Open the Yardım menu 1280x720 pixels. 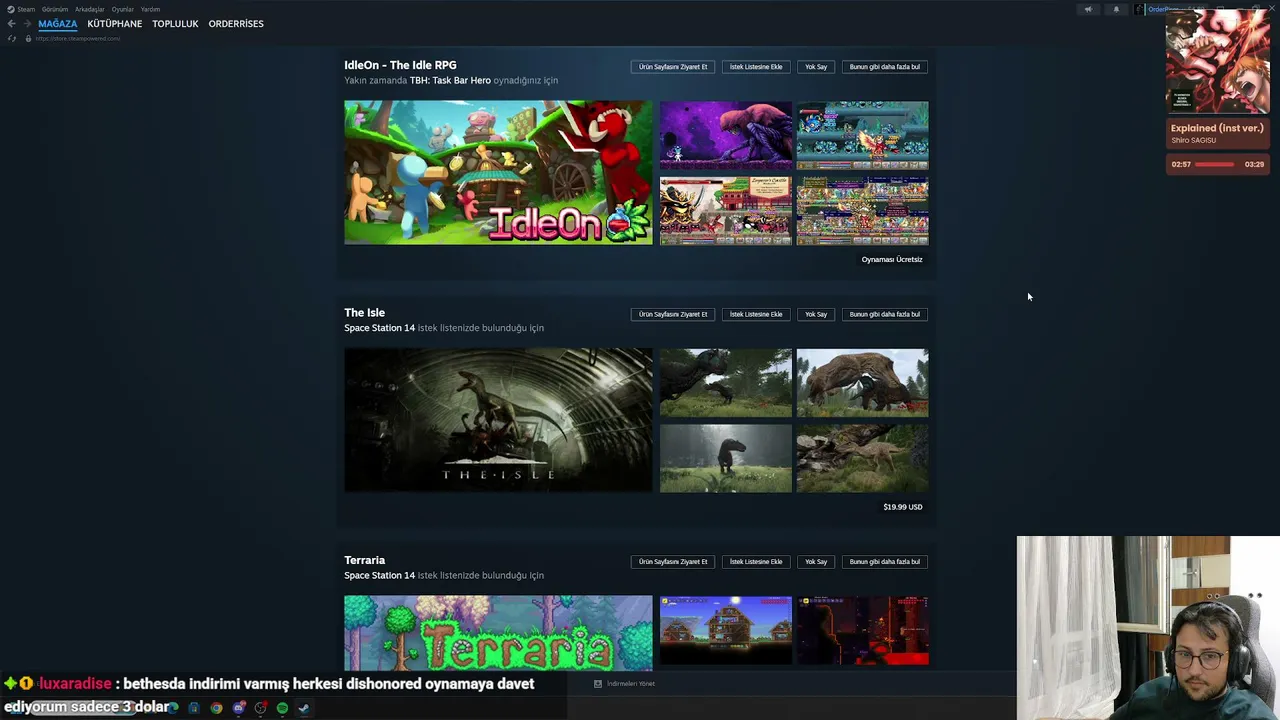[x=150, y=10]
